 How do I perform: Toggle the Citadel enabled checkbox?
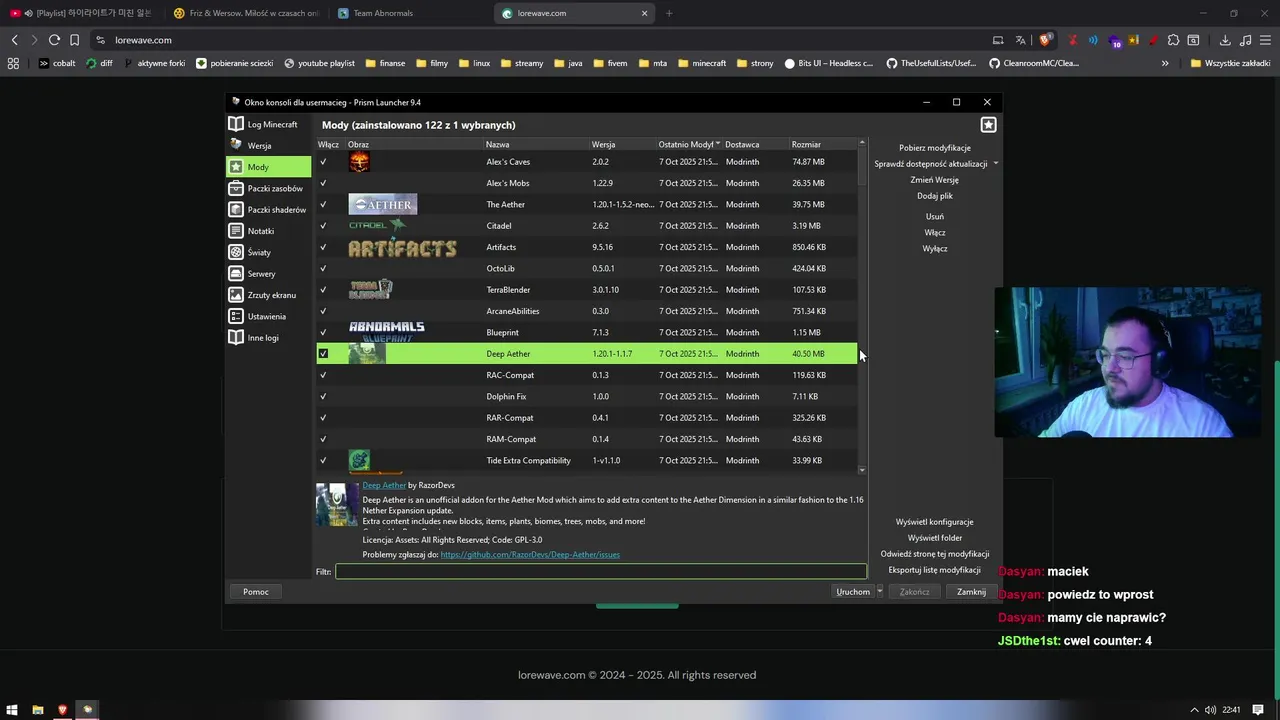pos(323,225)
